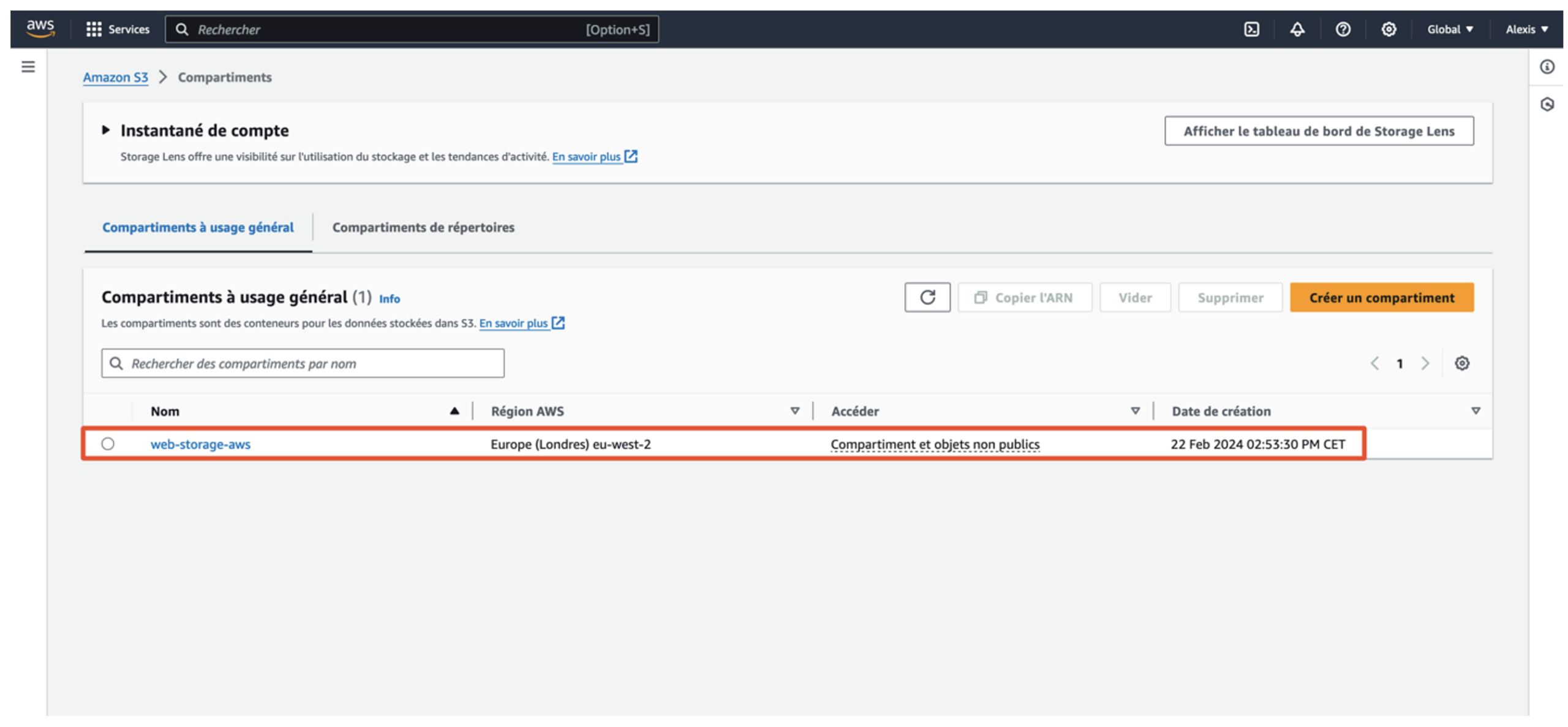Viewport: 1568px width, 727px height.
Task: Expand the Instantané de compte section
Action: click(106, 130)
